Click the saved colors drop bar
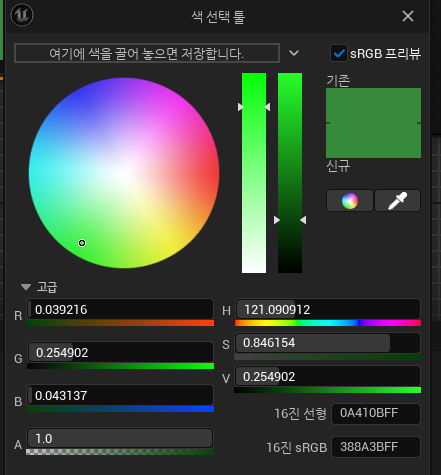The image size is (441, 475). tap(147, 53)
